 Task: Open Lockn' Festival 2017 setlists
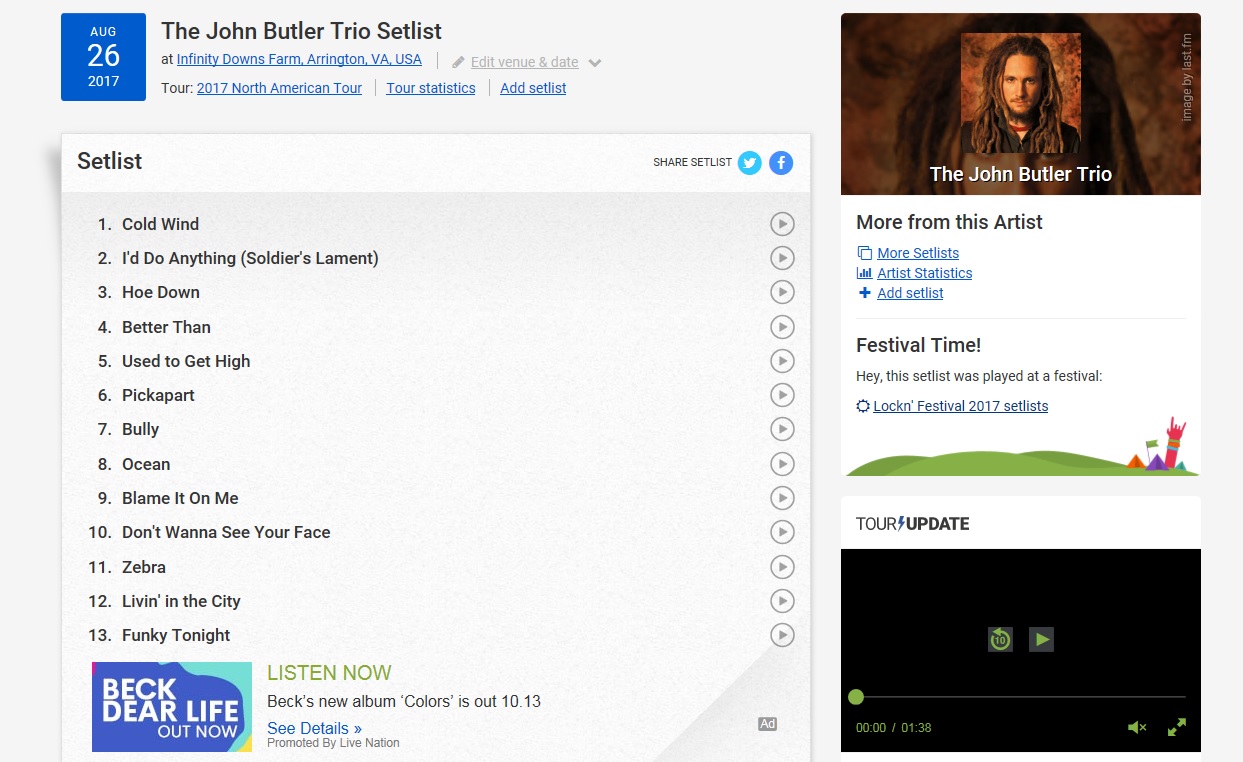pos(961,406)
